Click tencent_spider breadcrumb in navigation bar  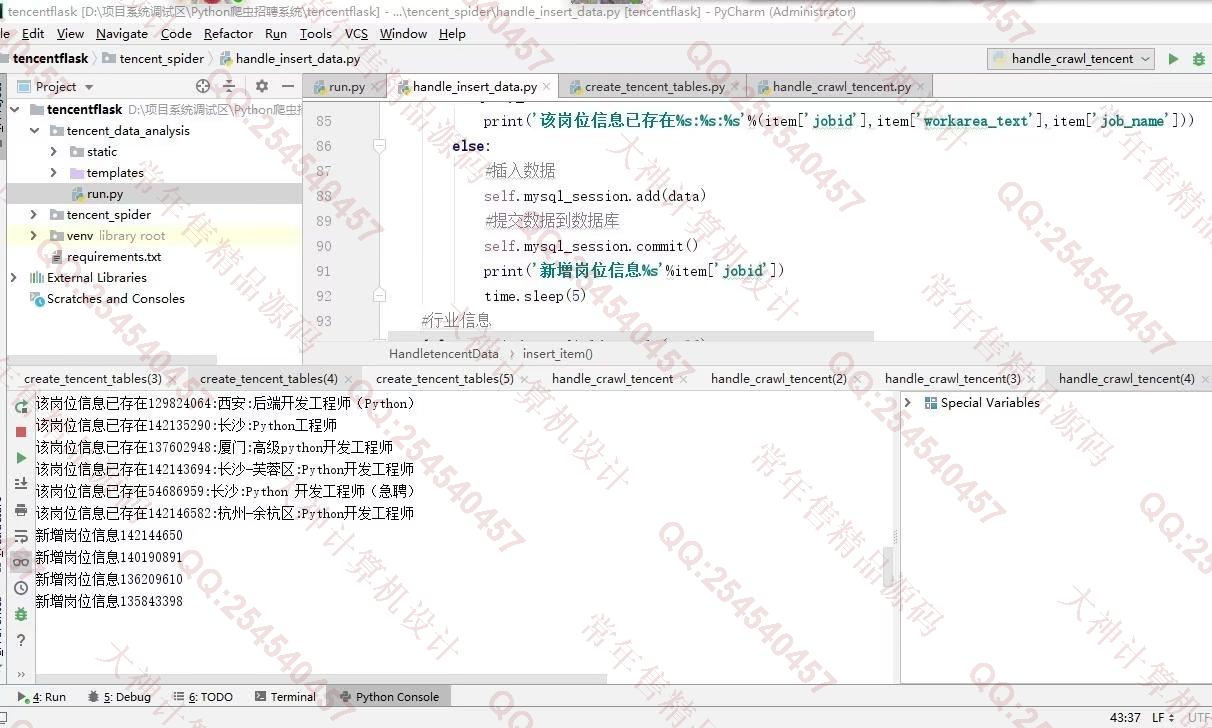[153, 59]
